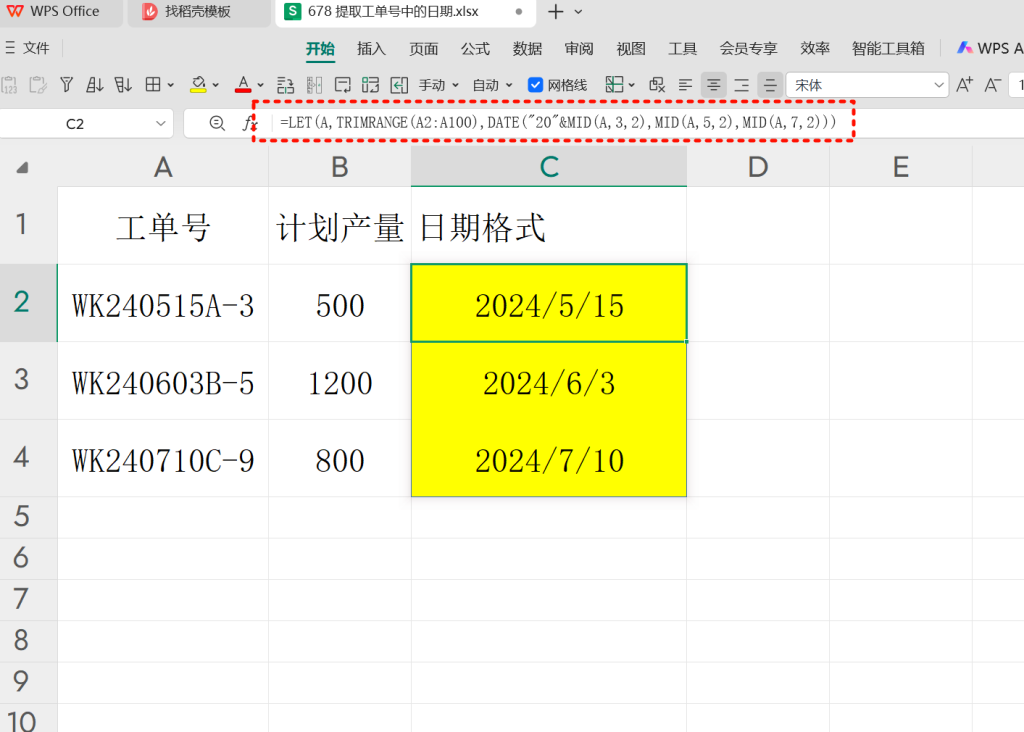Open the 视图 ribbon tab
The height and width of the screenshot is (732, 1024).
pyautogui.click(x=631, y=48)
